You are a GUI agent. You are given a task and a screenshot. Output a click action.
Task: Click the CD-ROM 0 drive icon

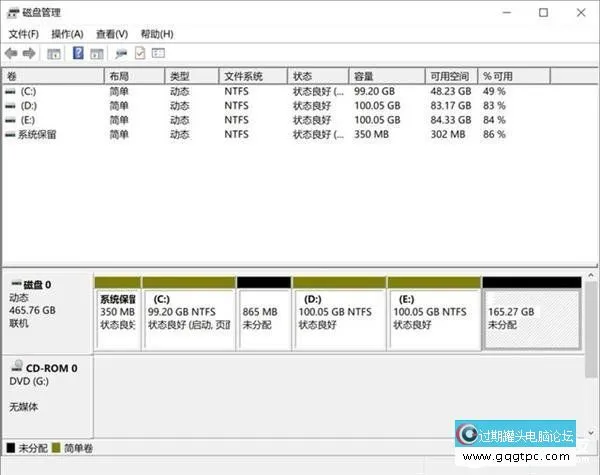(x=16, y=368)
